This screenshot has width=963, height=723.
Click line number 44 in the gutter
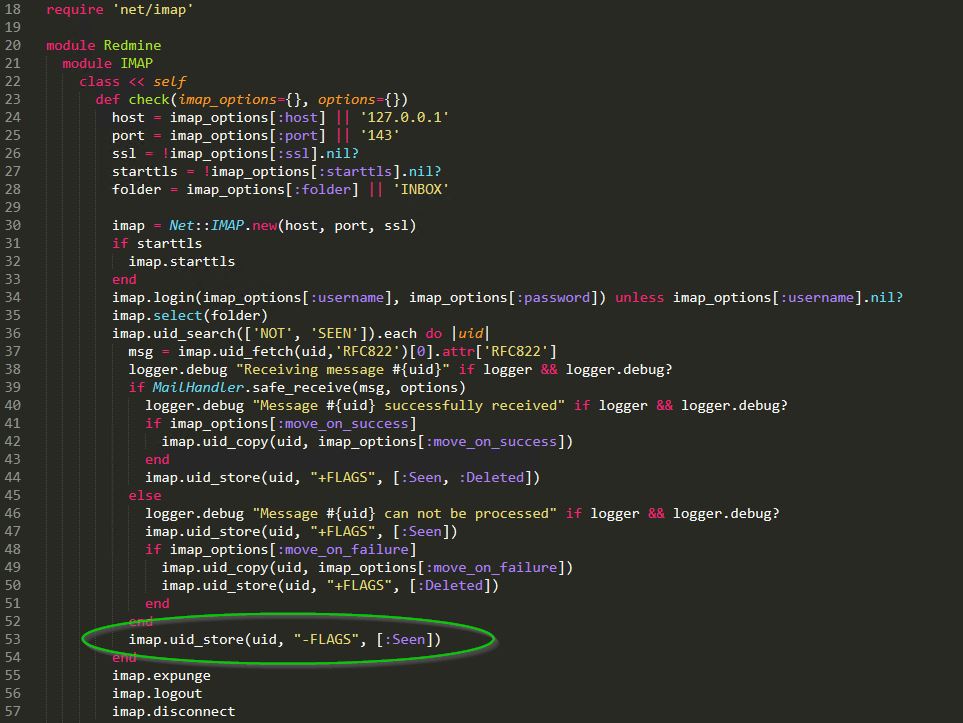click(12, 477)
